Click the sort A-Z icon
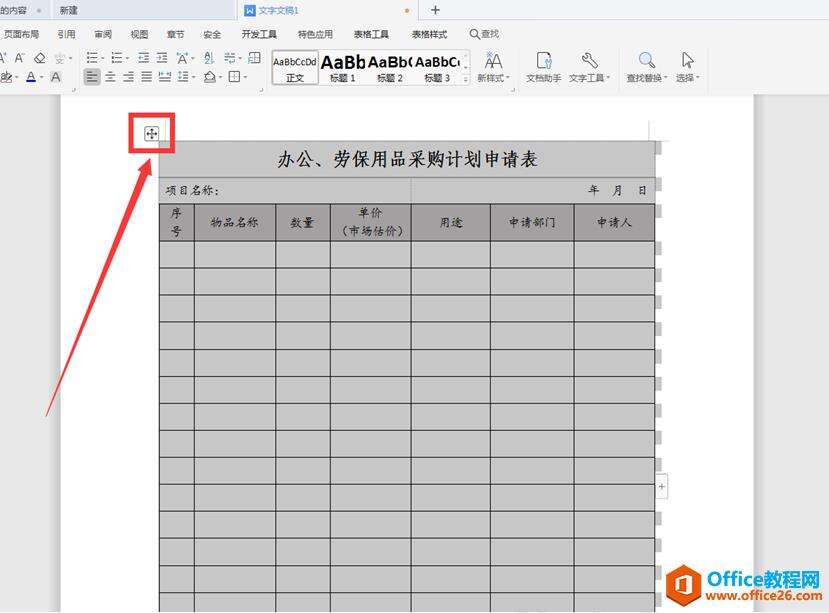The width and height of the screenshot is (829, 613). (x=209, y=58)
